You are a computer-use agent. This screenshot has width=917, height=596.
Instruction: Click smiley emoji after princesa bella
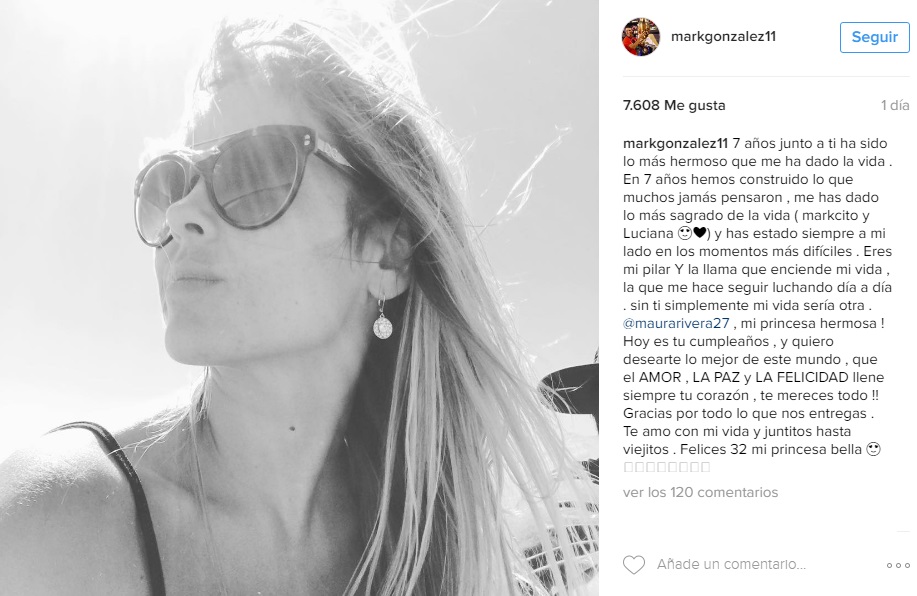(873, 449)
